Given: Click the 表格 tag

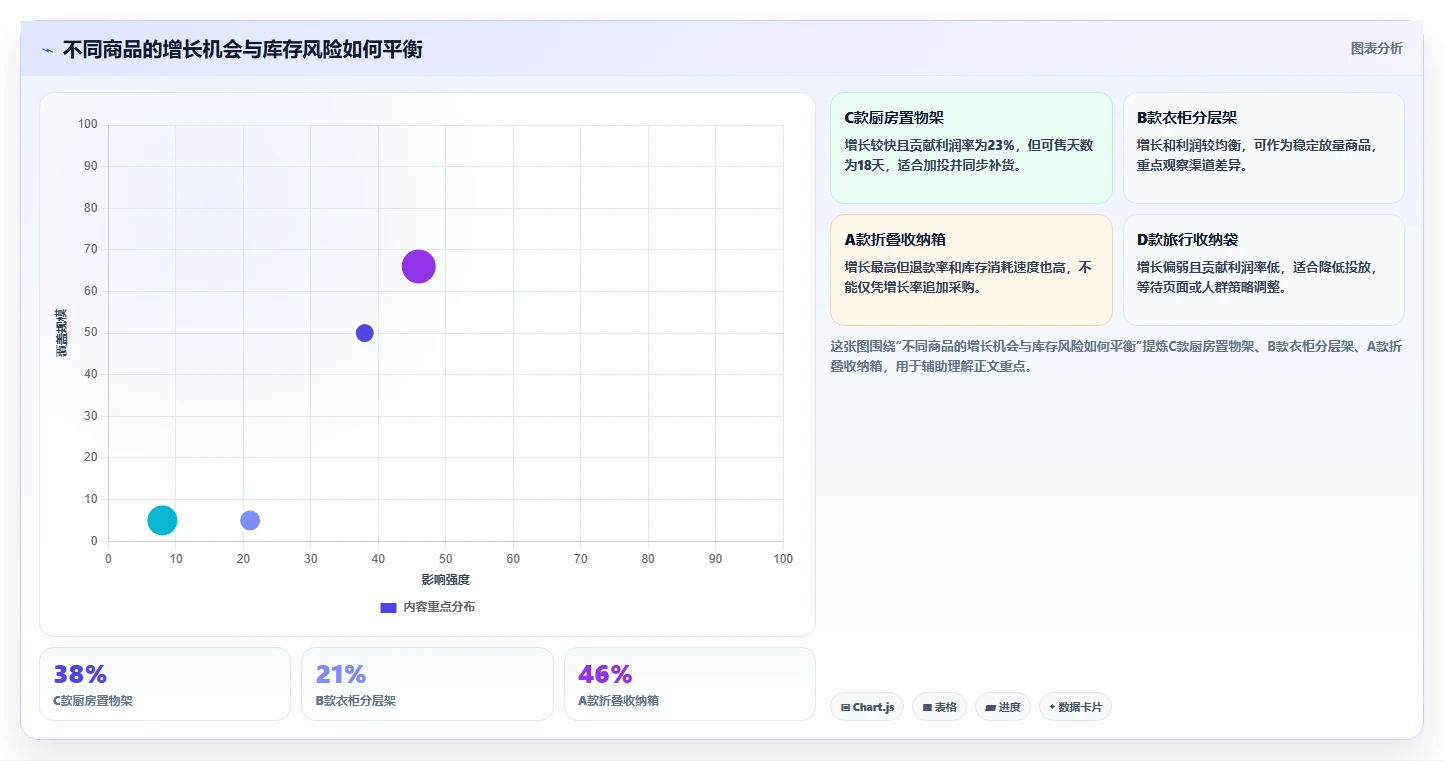Looking at the screenshot, I should pyautogui.click(x=939, y=707).
